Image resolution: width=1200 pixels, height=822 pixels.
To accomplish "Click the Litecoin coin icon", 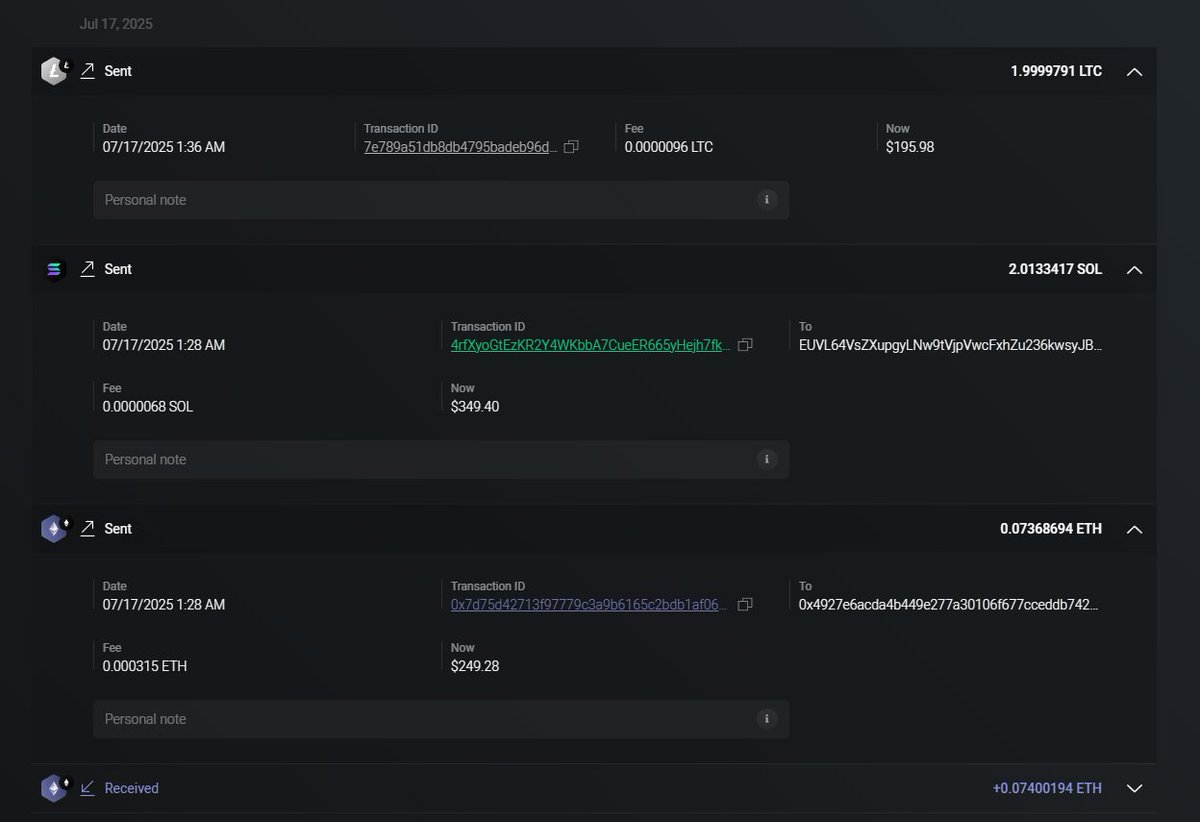I will coord(54,71).
